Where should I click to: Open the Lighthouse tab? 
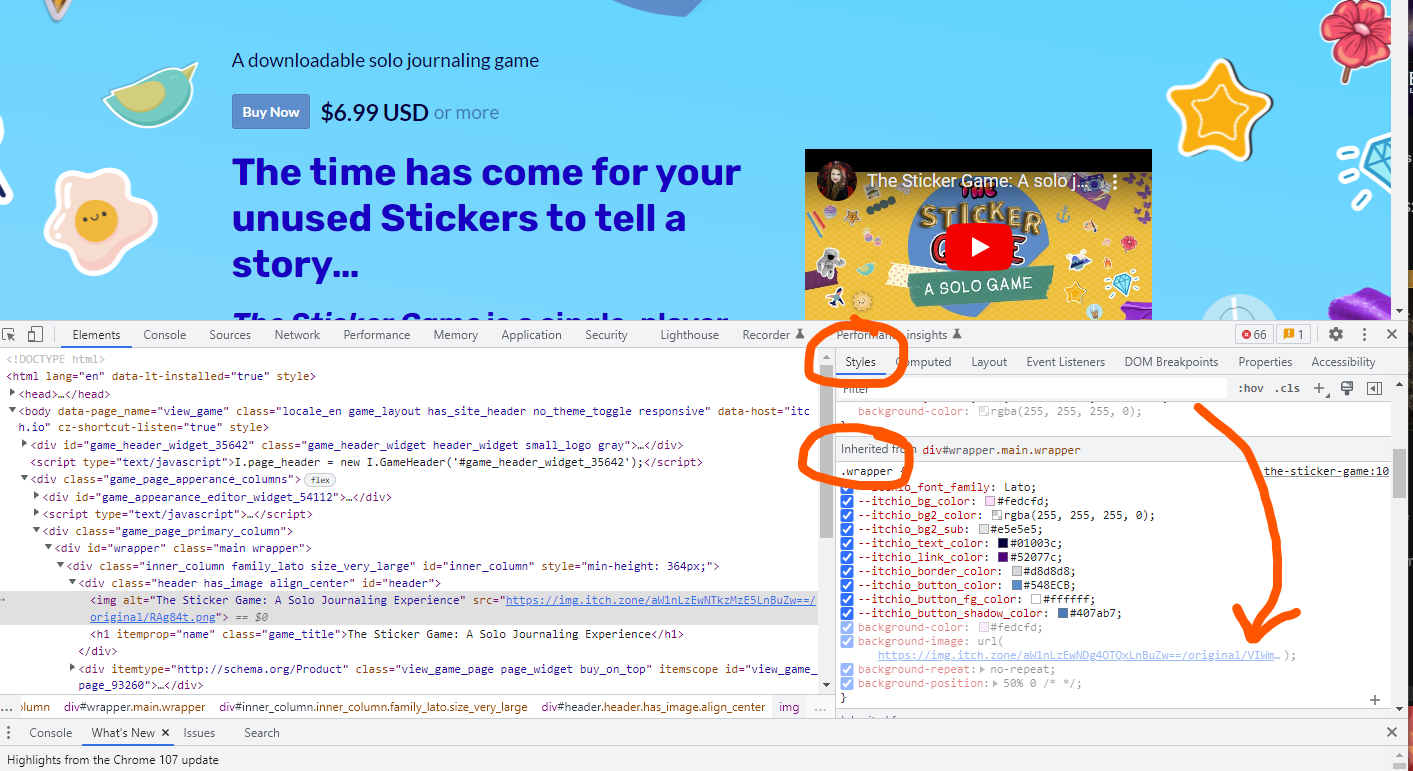[689, 334]
